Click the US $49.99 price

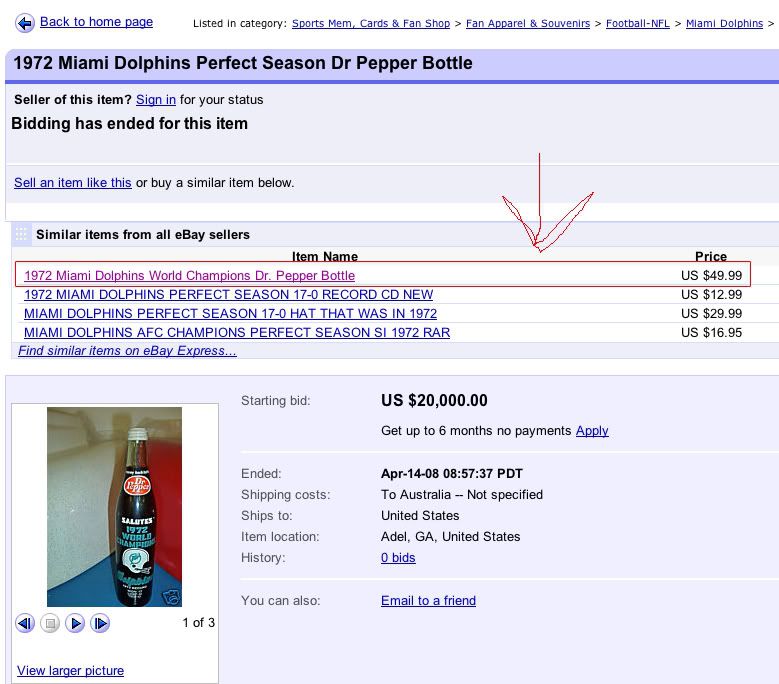[711, 276]
